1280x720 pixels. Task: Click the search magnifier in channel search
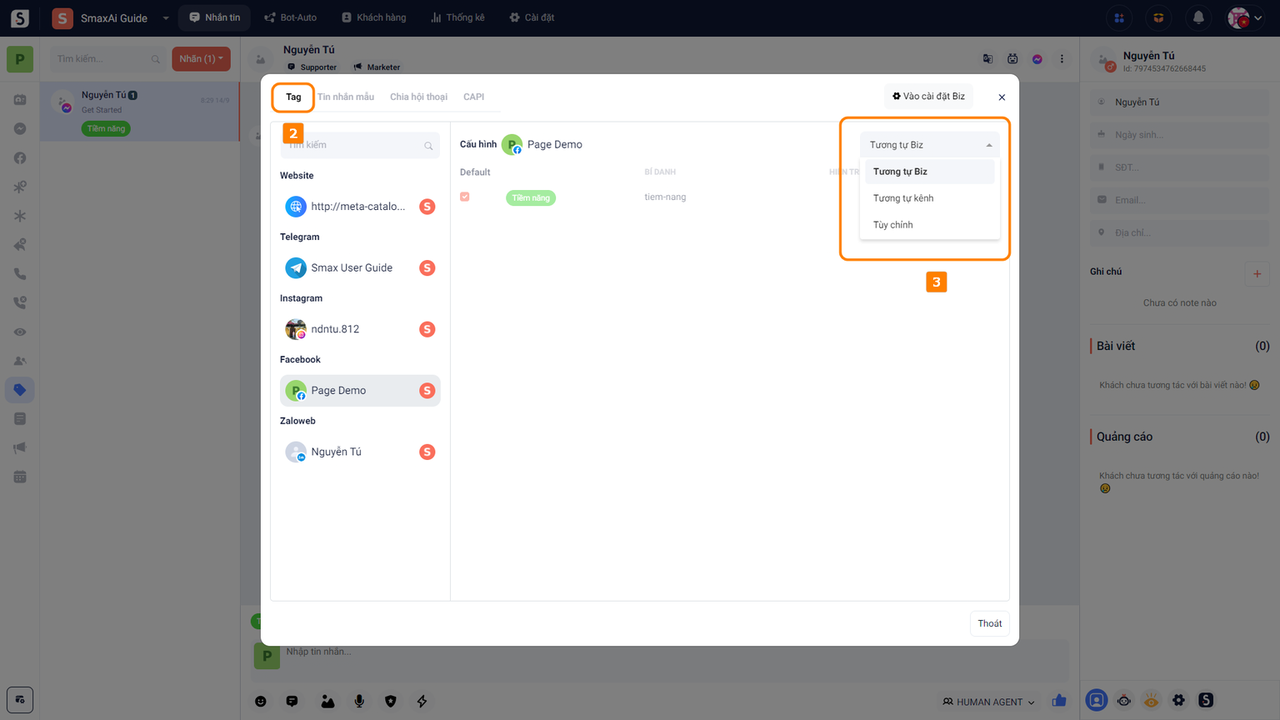tap(429, 146)
